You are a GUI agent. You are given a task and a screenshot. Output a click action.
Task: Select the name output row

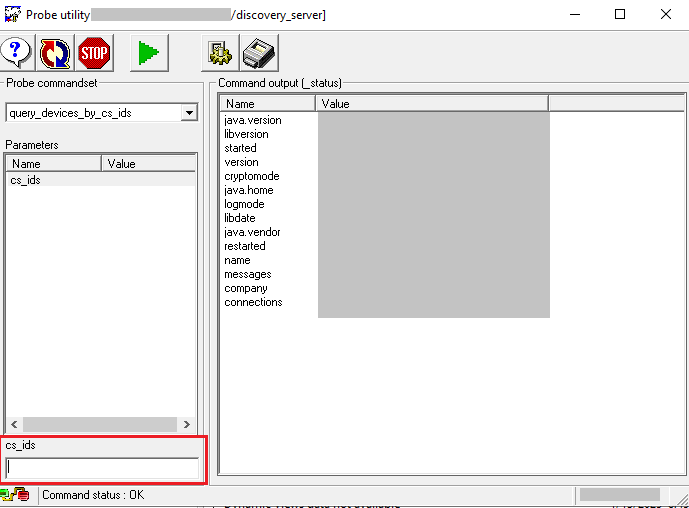pyautogui.click(x=237, y=260)
